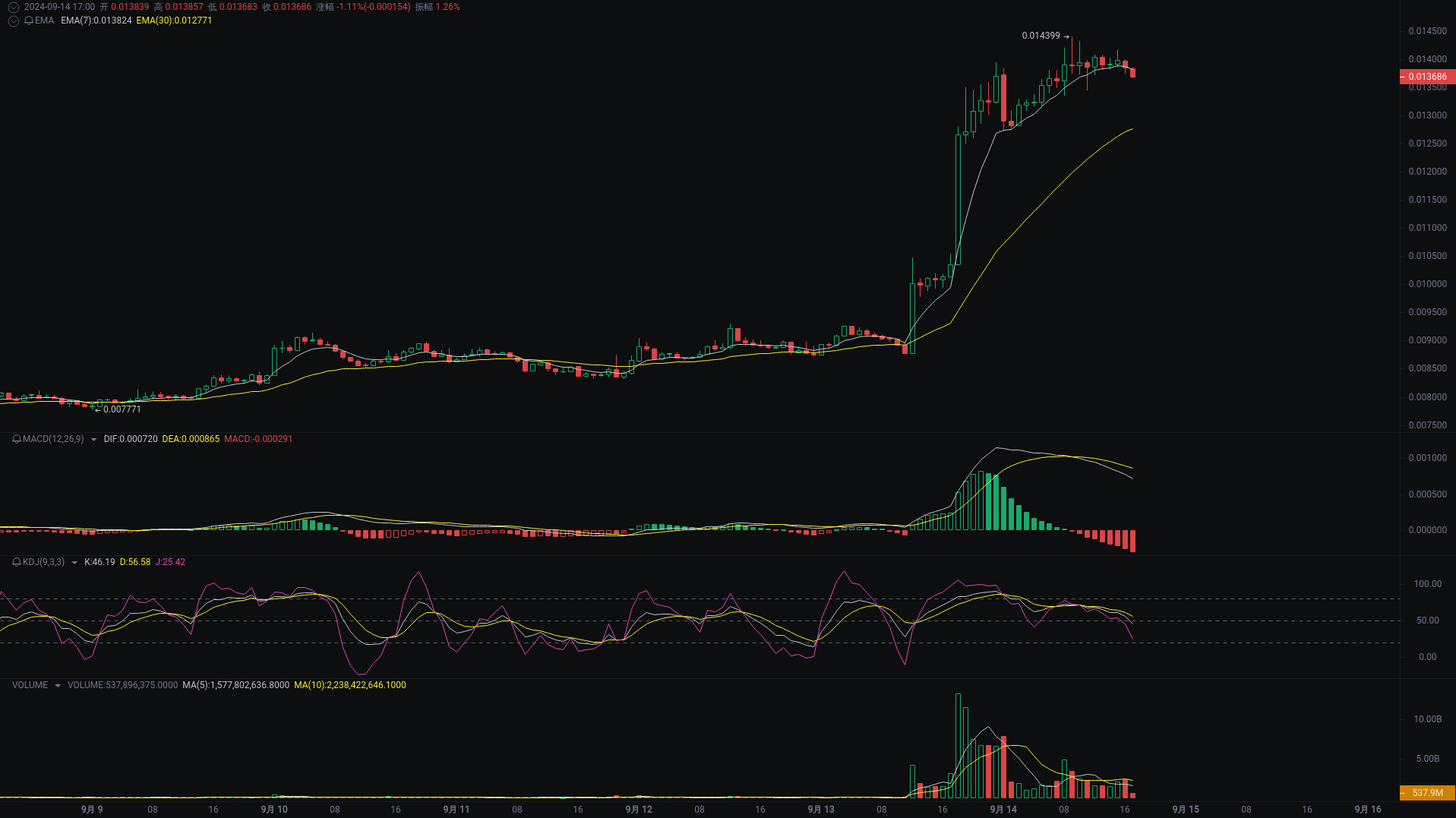Viewport: 1456px width, 818px height.
Task: Click the 537.9M volume value tag
Action: (1427, 793)
